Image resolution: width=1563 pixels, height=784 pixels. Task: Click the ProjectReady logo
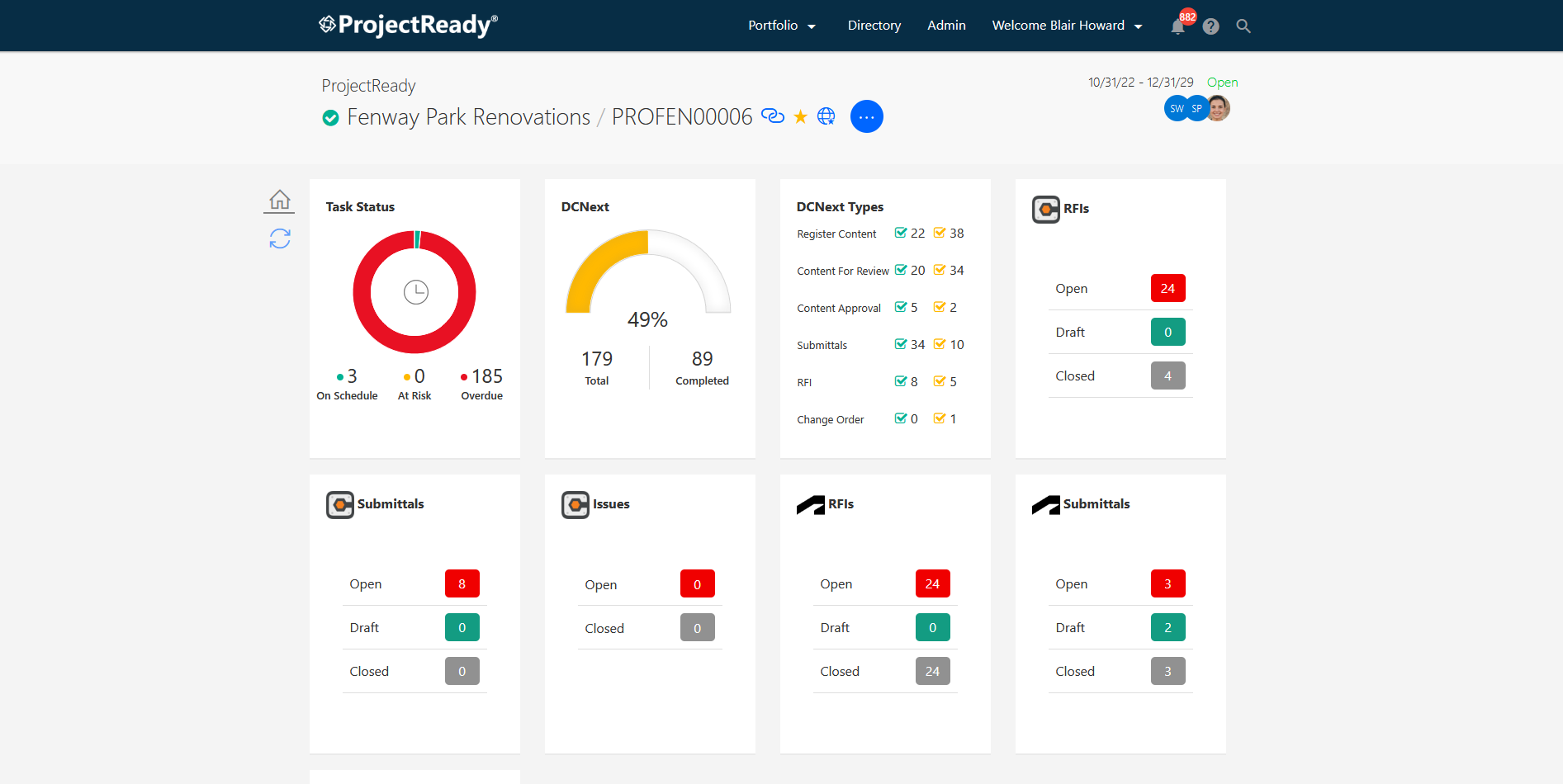[408, 25]
